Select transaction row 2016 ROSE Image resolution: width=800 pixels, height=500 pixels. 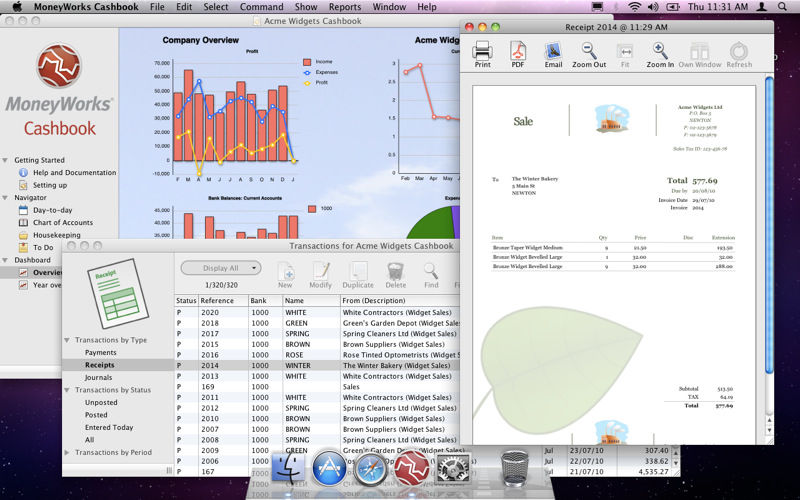[317, 355]
